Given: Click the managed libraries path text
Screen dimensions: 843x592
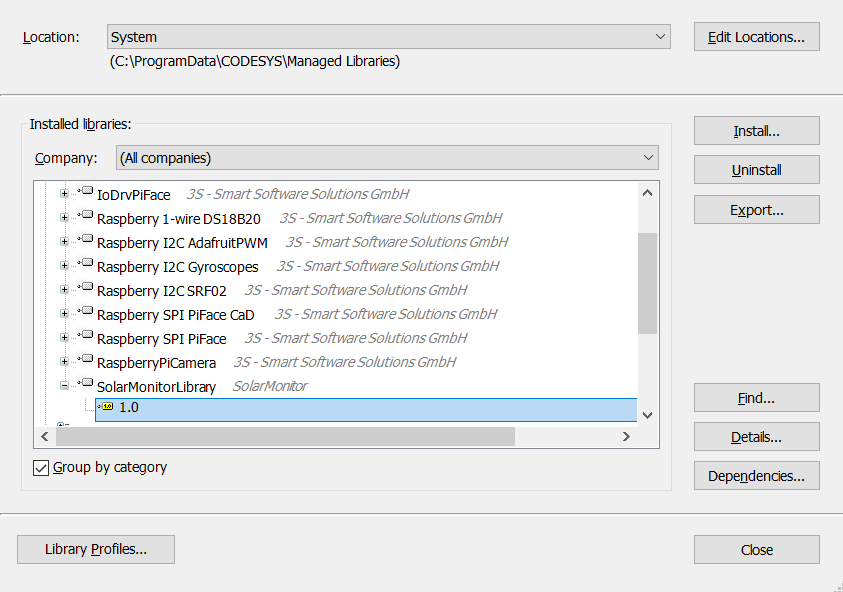Looking at the screenshot, I should 255,61.
